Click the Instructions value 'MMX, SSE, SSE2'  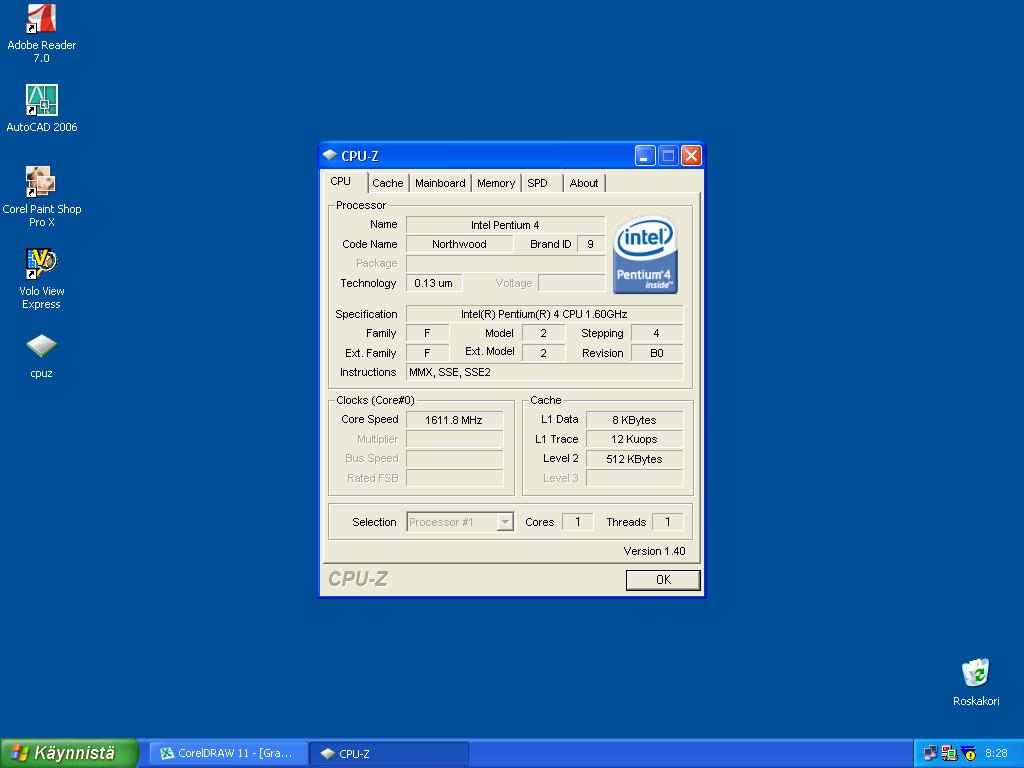tap(544, 372)
